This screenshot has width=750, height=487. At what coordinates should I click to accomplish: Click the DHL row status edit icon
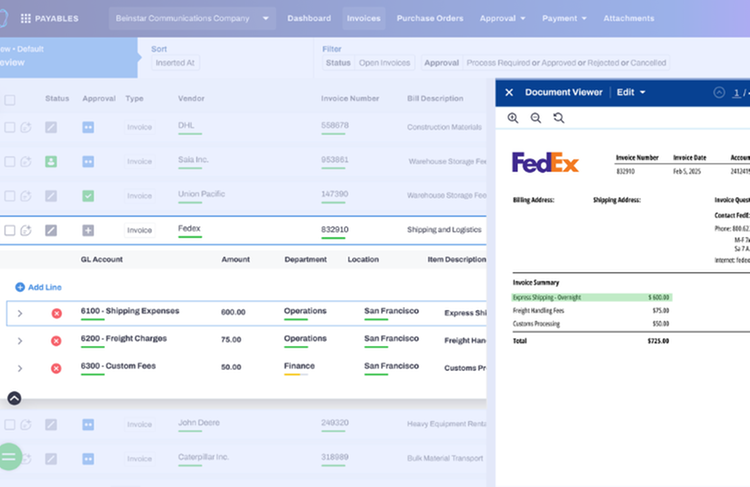coord(51,127)
